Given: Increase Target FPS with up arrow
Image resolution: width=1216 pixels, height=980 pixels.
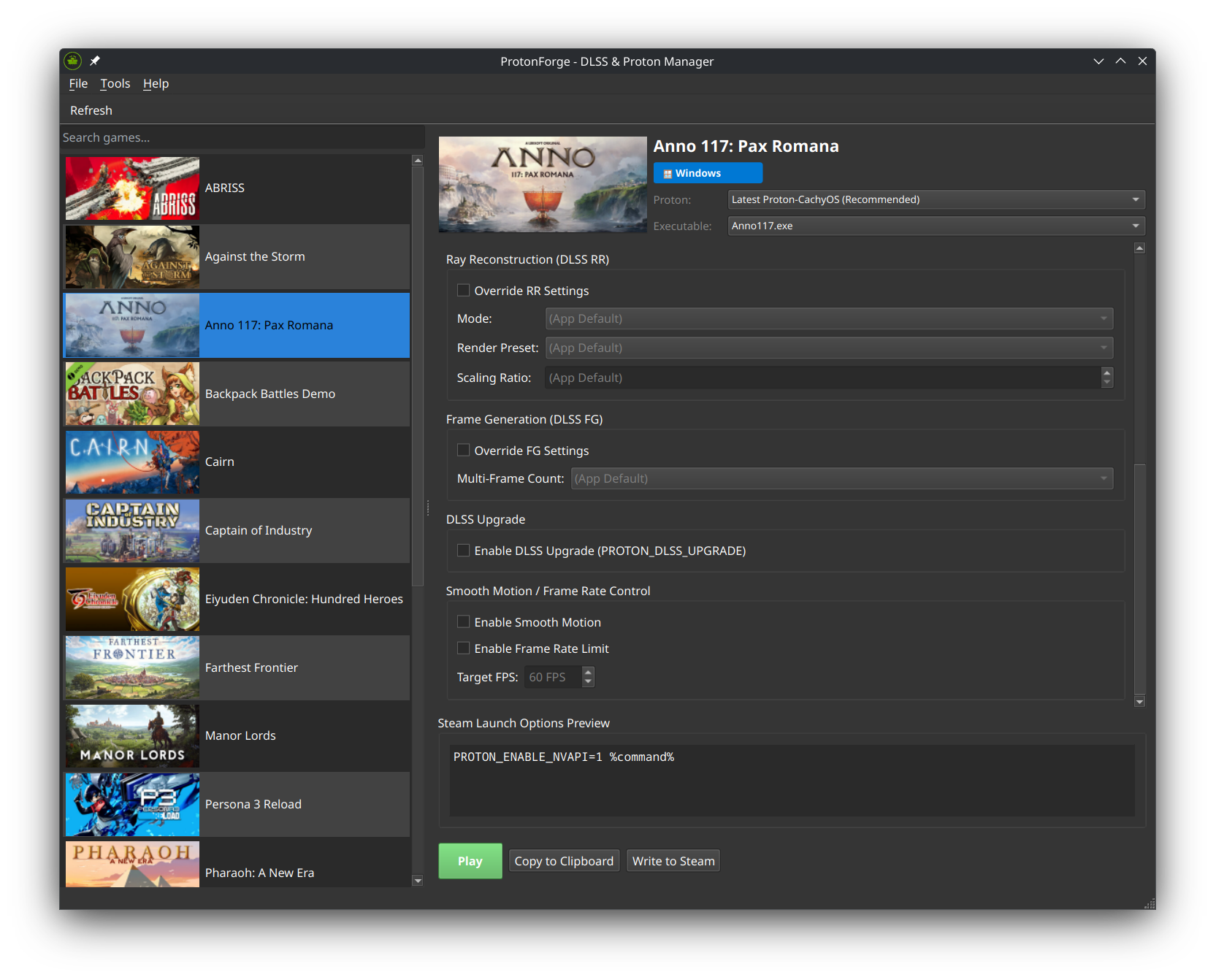Looking at the screenshot, I should click(x=588, y=672).
